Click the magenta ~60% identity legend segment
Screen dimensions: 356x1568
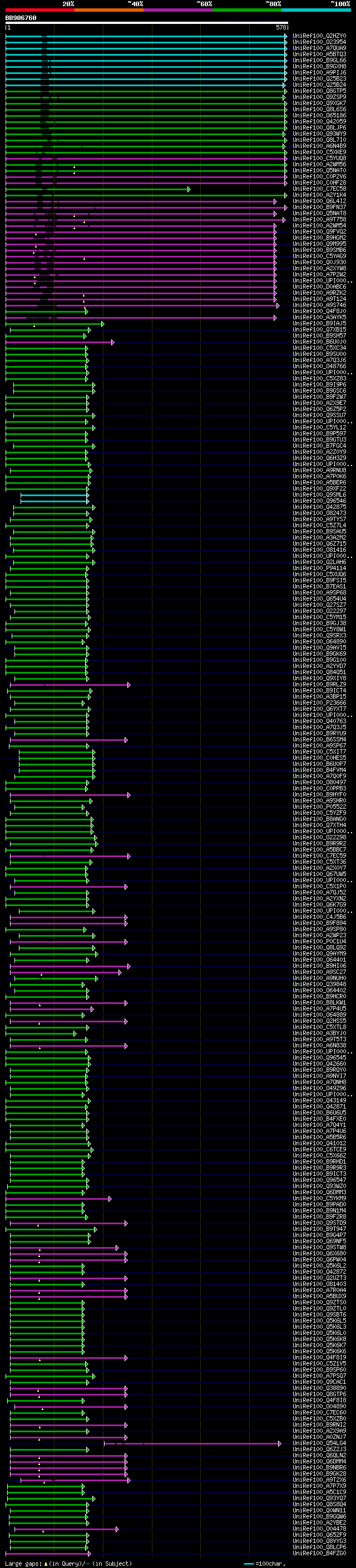click(x=179, y=10)
